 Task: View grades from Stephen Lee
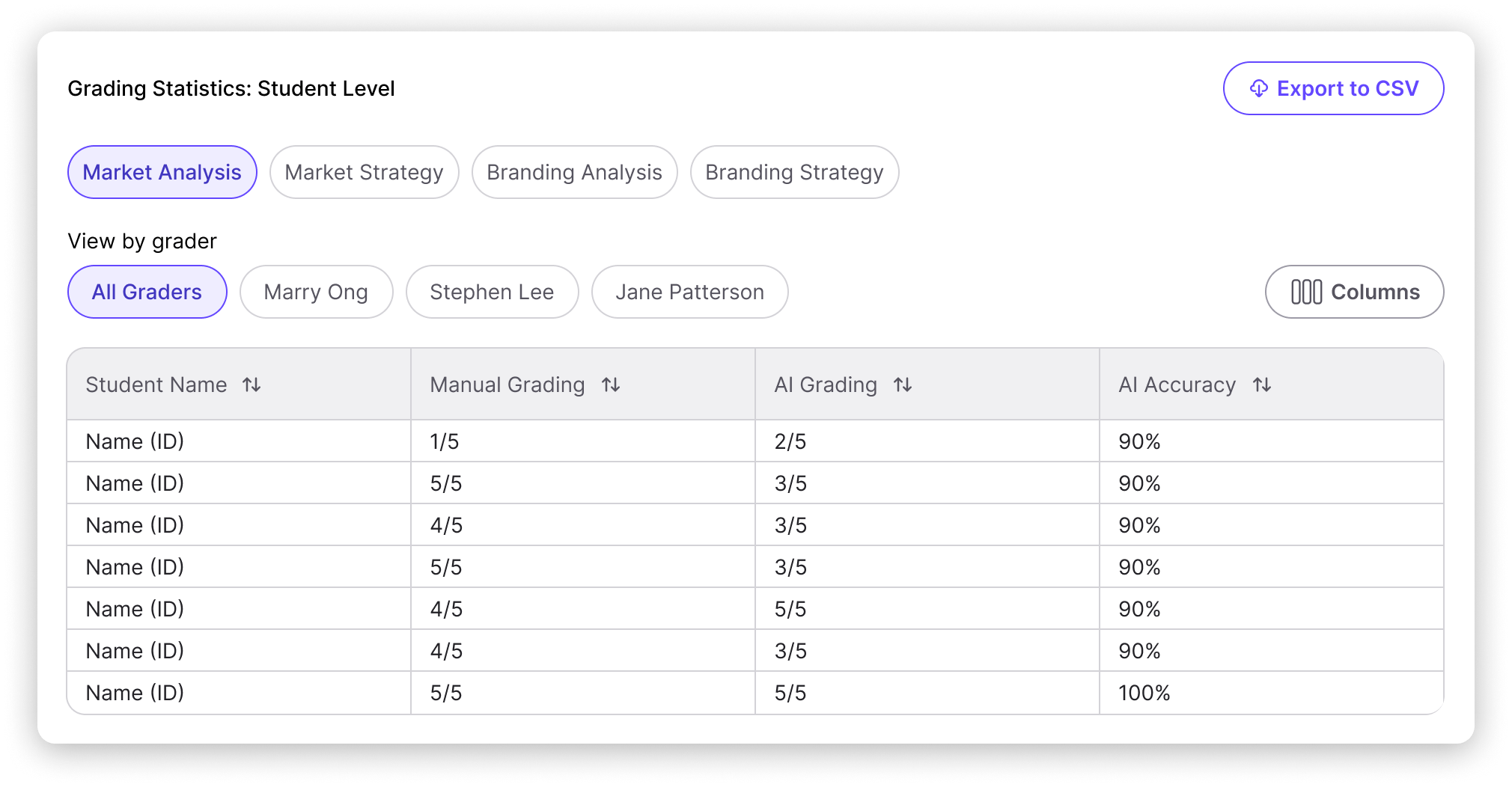tap(492, 292)
